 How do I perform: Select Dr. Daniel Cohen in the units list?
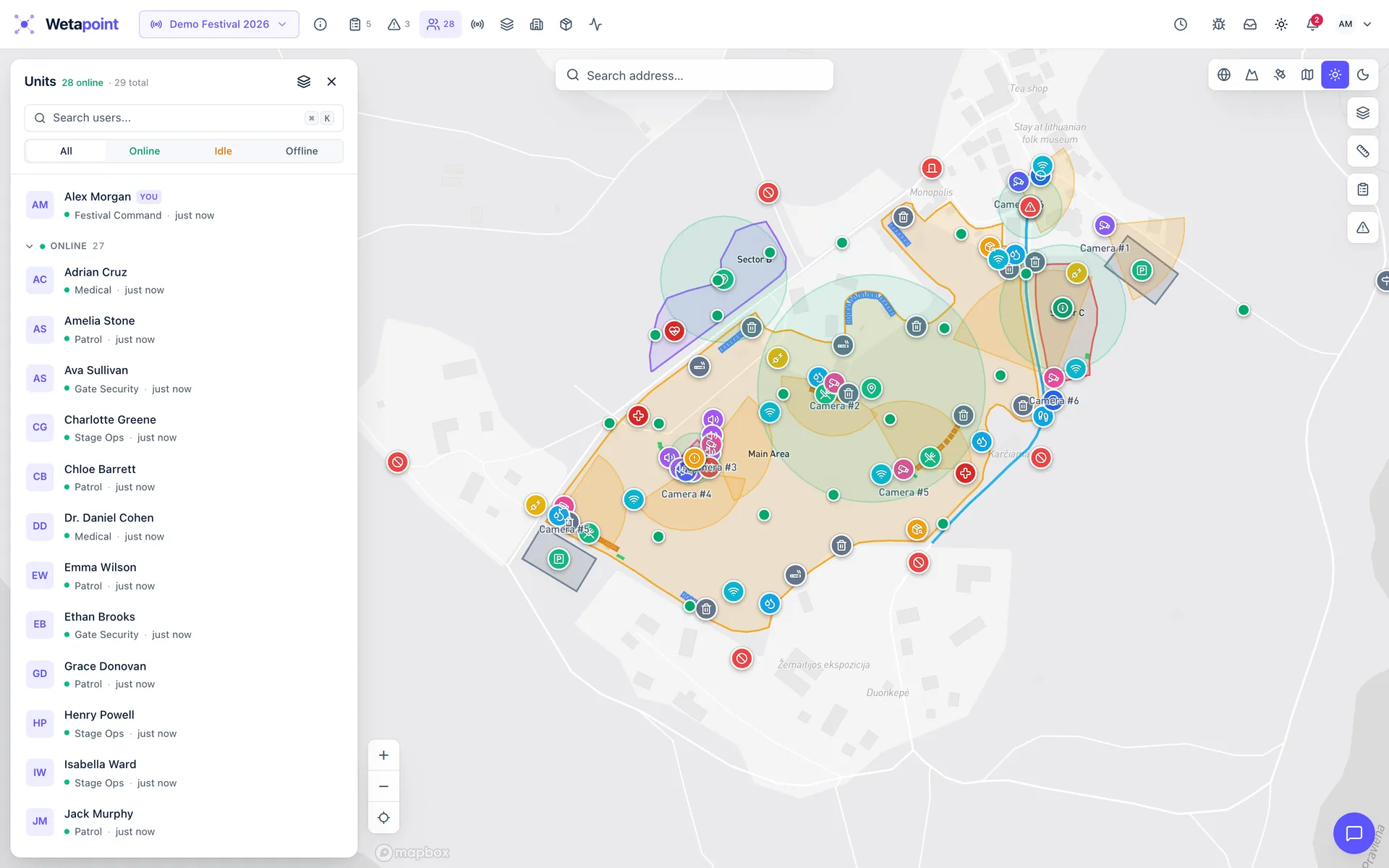[x=184, y=527]
